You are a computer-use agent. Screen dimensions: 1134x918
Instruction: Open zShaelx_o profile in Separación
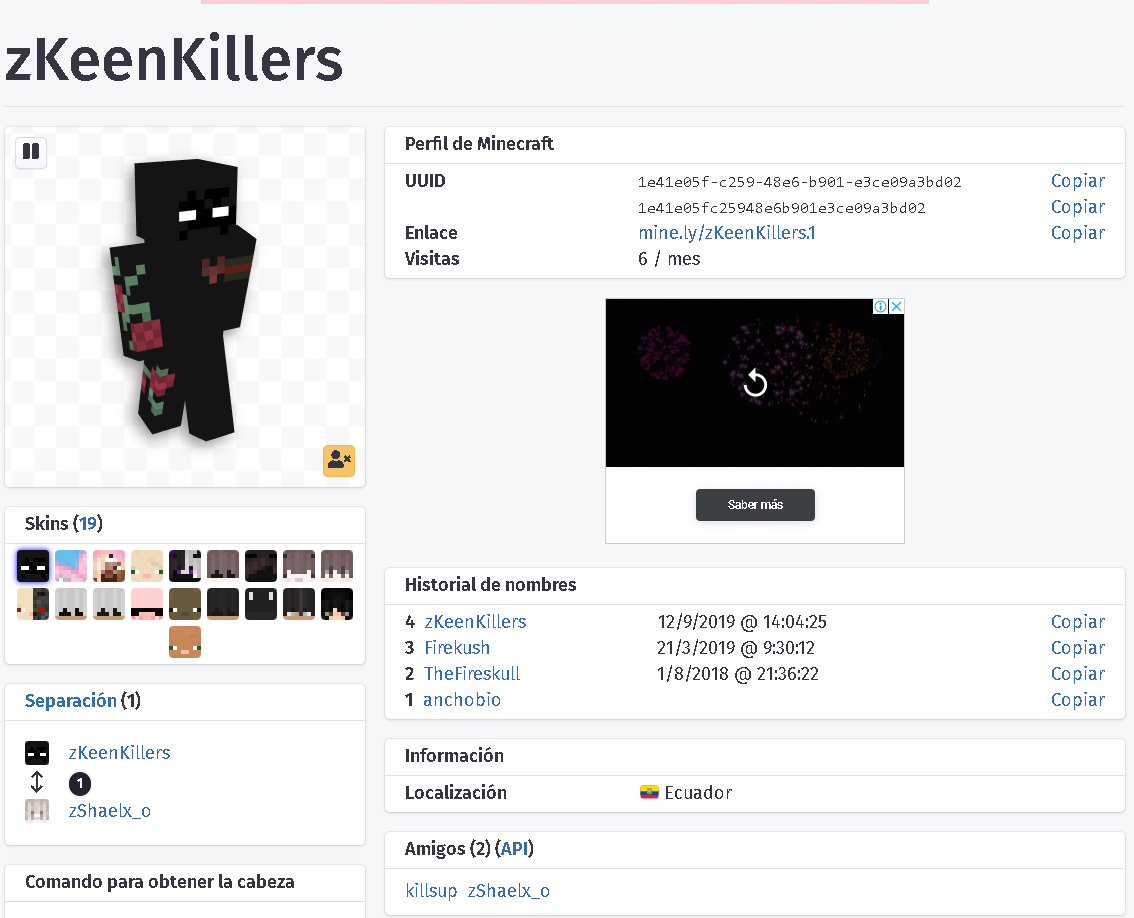[x=110, y=811]
